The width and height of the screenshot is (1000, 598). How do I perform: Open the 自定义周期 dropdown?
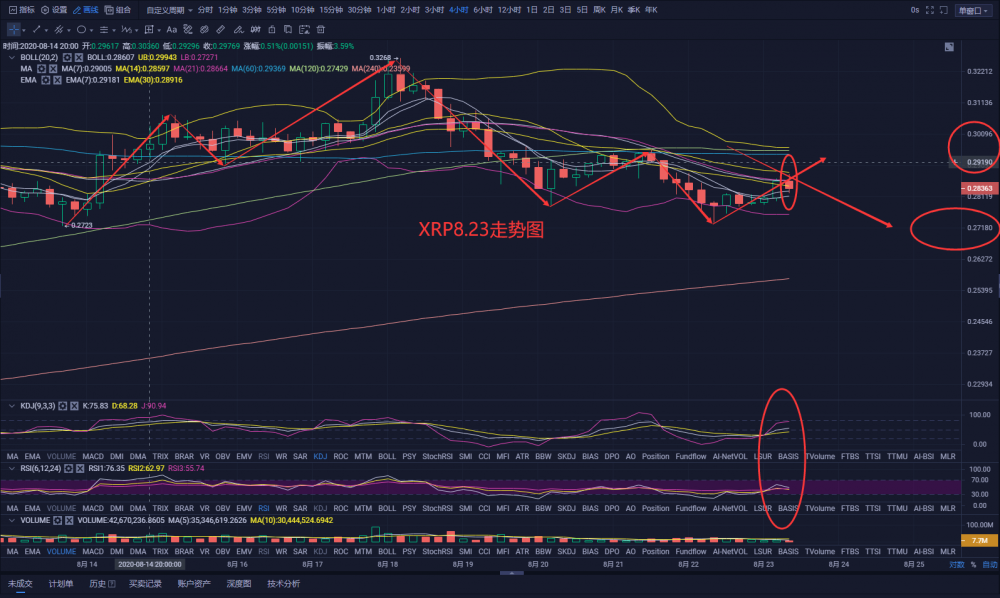point(169,10)
